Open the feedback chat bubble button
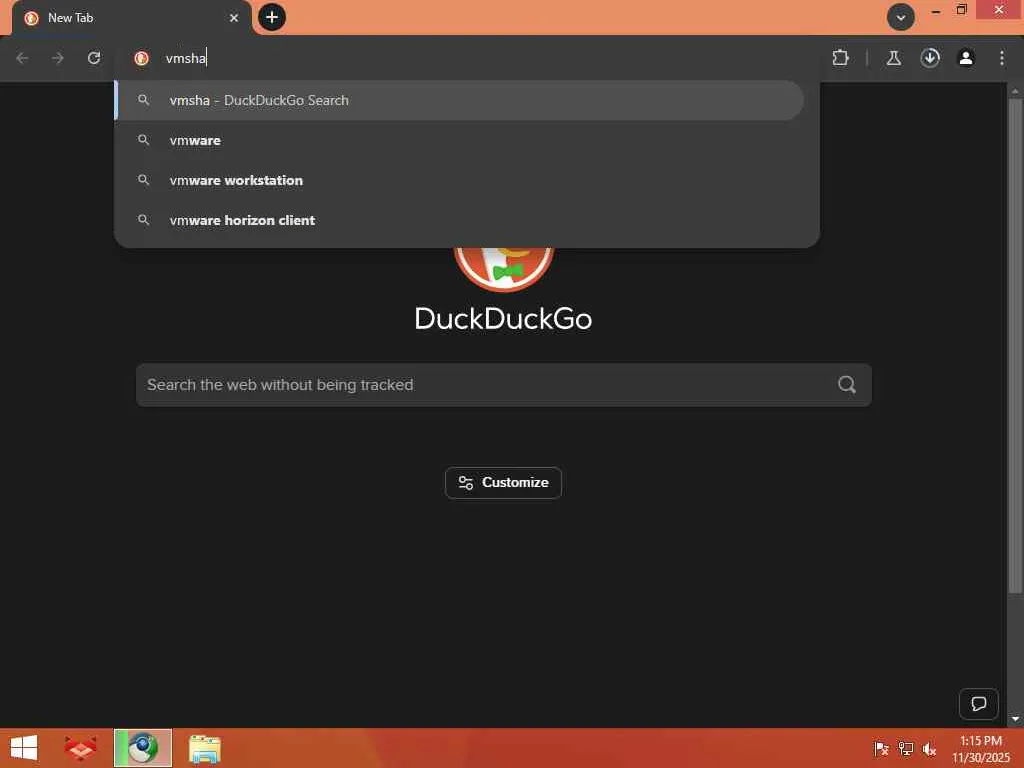 (x=978, y=703)
